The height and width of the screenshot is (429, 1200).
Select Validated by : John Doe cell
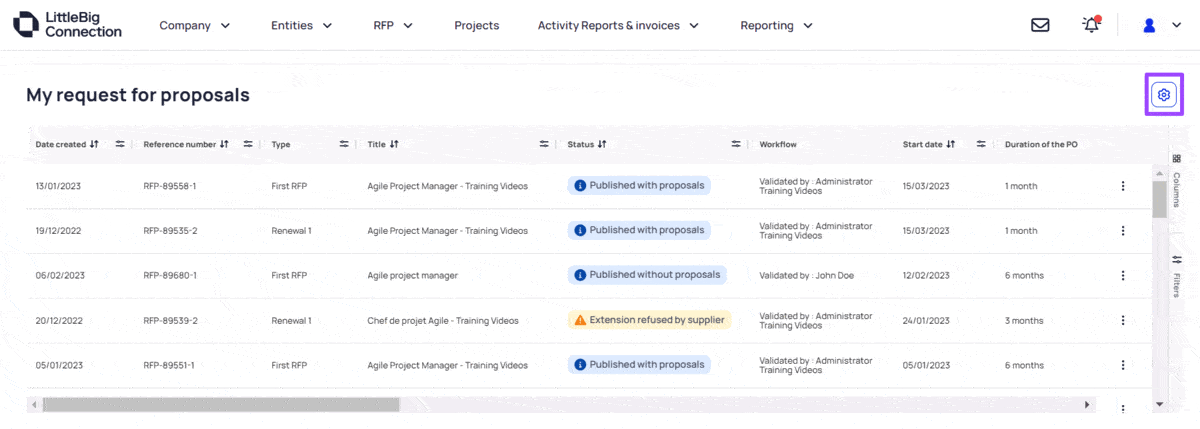806,275
